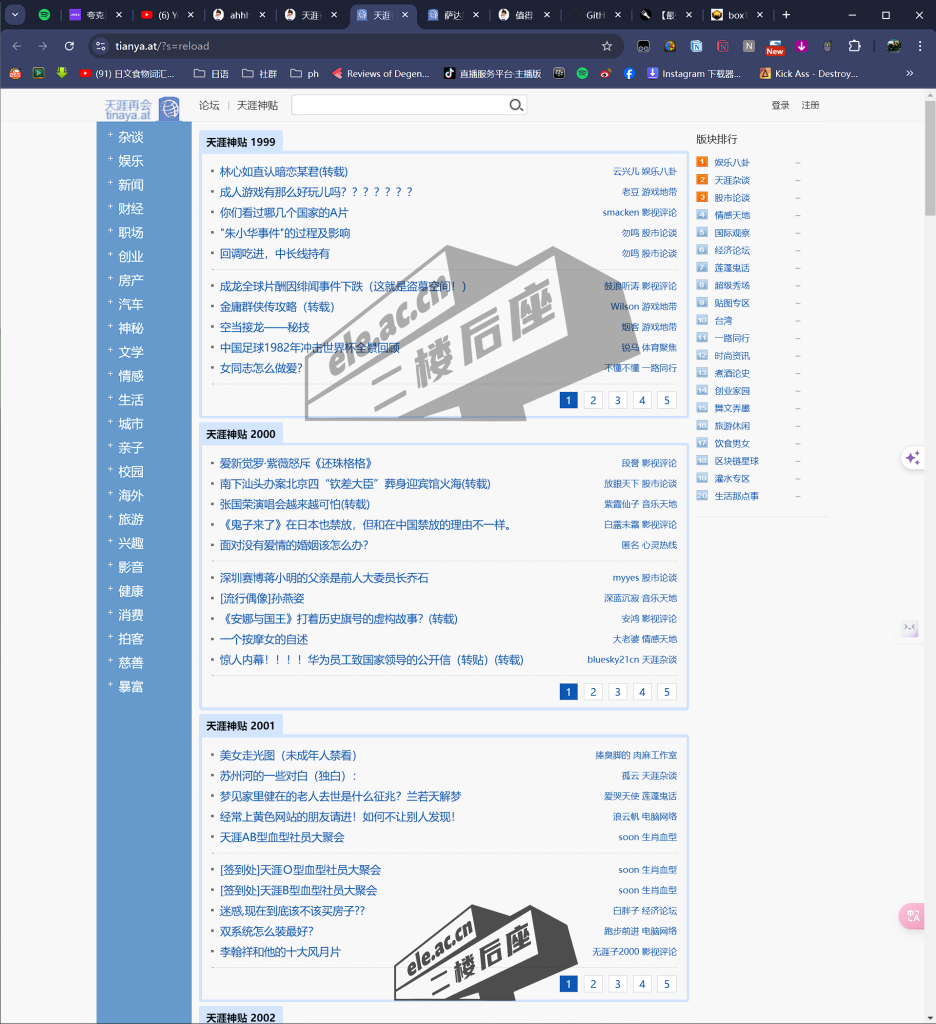This screenshot has width=936, height=1024.
Task: Click inside the search input box
Action: point(400,104)
